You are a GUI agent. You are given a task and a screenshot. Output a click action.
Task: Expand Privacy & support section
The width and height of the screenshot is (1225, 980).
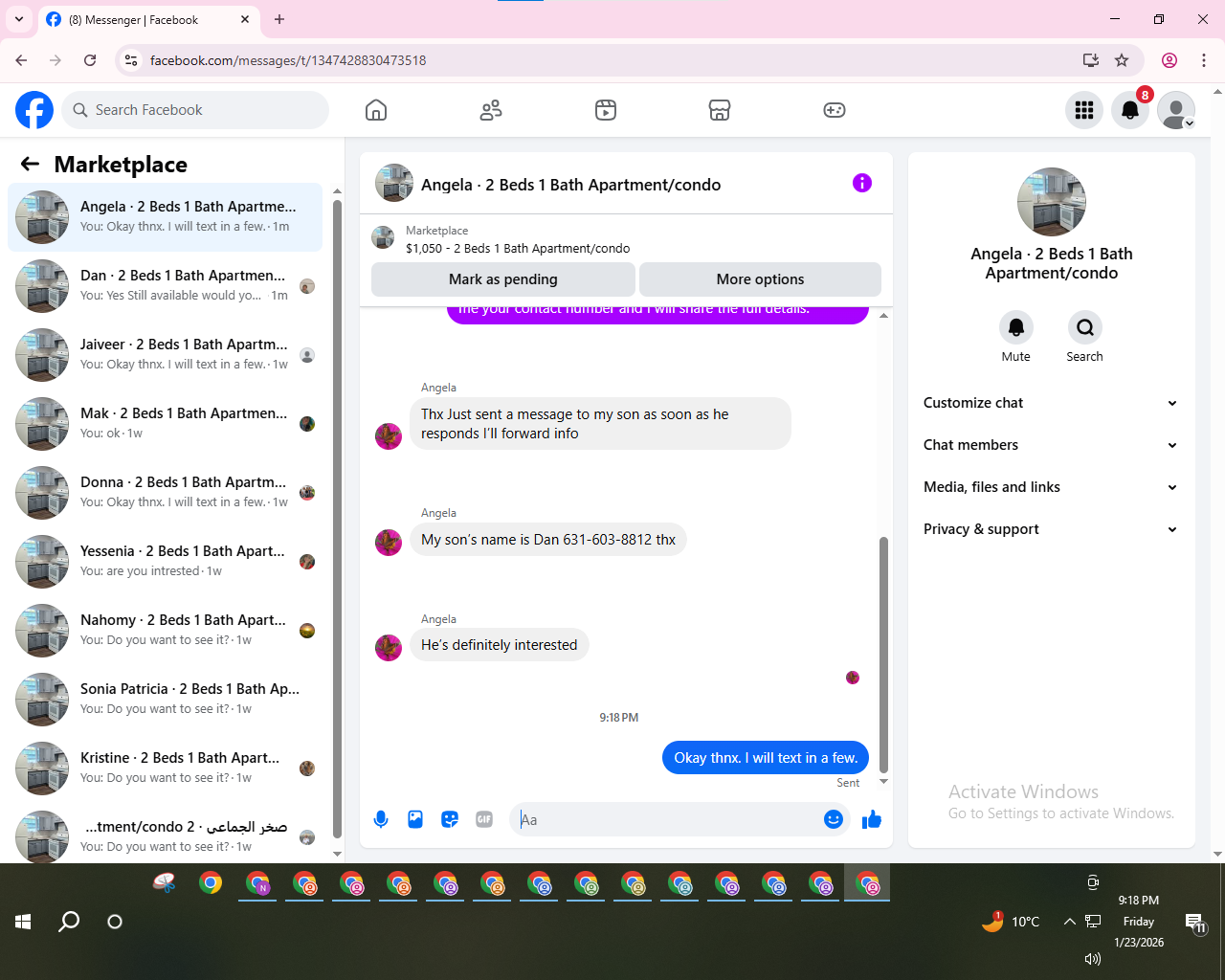1051,529
